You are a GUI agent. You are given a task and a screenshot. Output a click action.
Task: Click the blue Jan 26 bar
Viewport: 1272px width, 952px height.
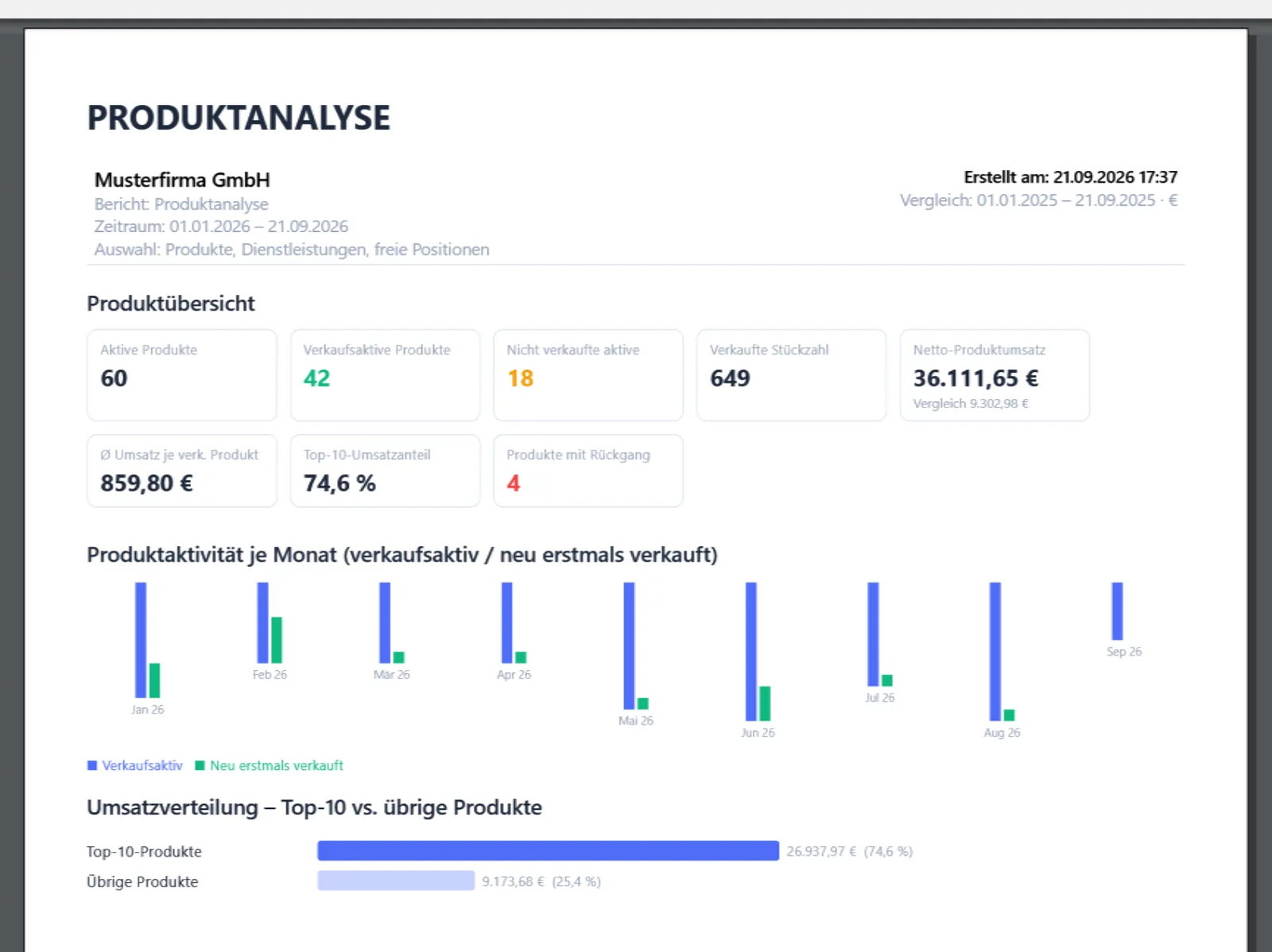[141, 640]
